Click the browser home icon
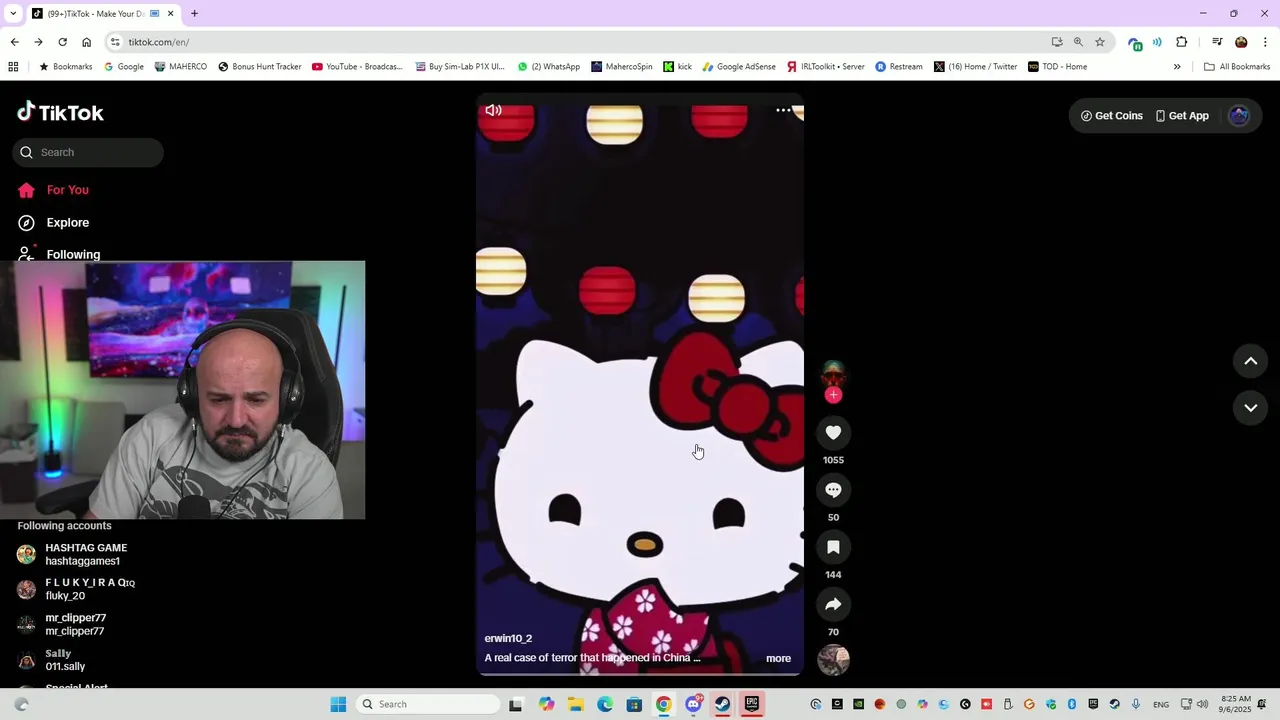Image resolution: width=1280 pixels, height=720 pixels. pos(86,42)
